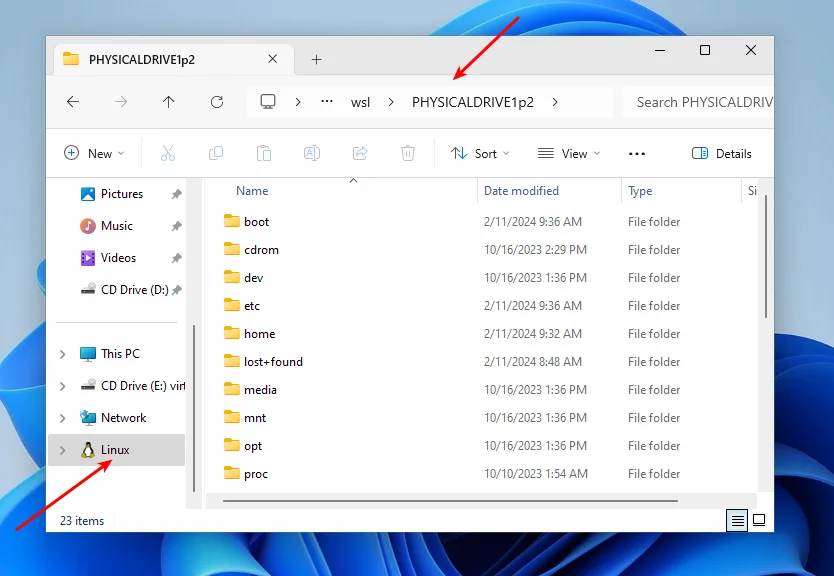Click the Up directory arrow
834x576 pixels.
[x=168, y=102]
